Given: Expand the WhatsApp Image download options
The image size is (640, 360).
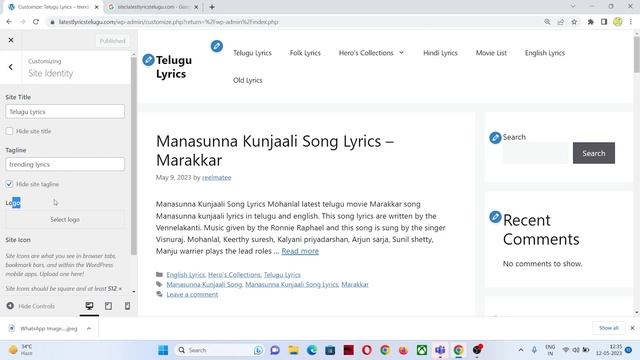Looking at the screenshot, I should click(89, 328).
